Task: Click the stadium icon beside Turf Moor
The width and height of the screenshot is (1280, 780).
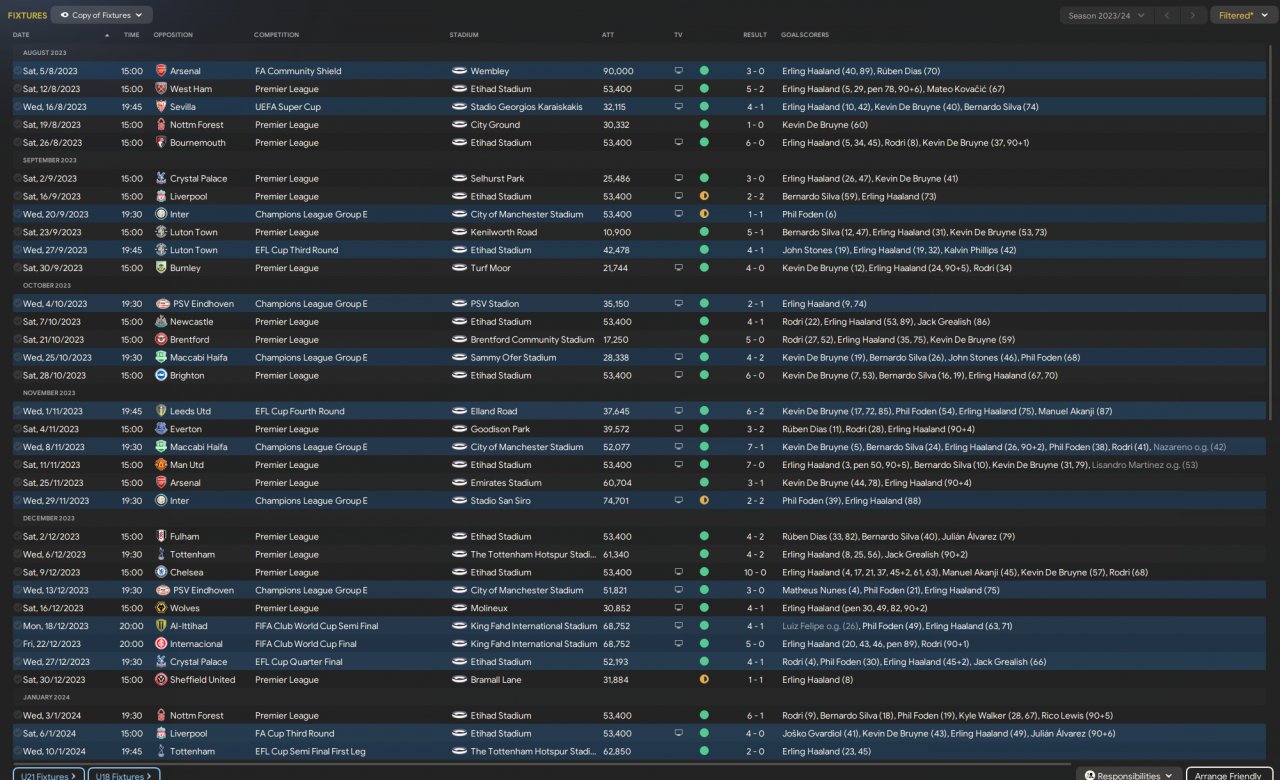Action: click(x=460, y=268)
